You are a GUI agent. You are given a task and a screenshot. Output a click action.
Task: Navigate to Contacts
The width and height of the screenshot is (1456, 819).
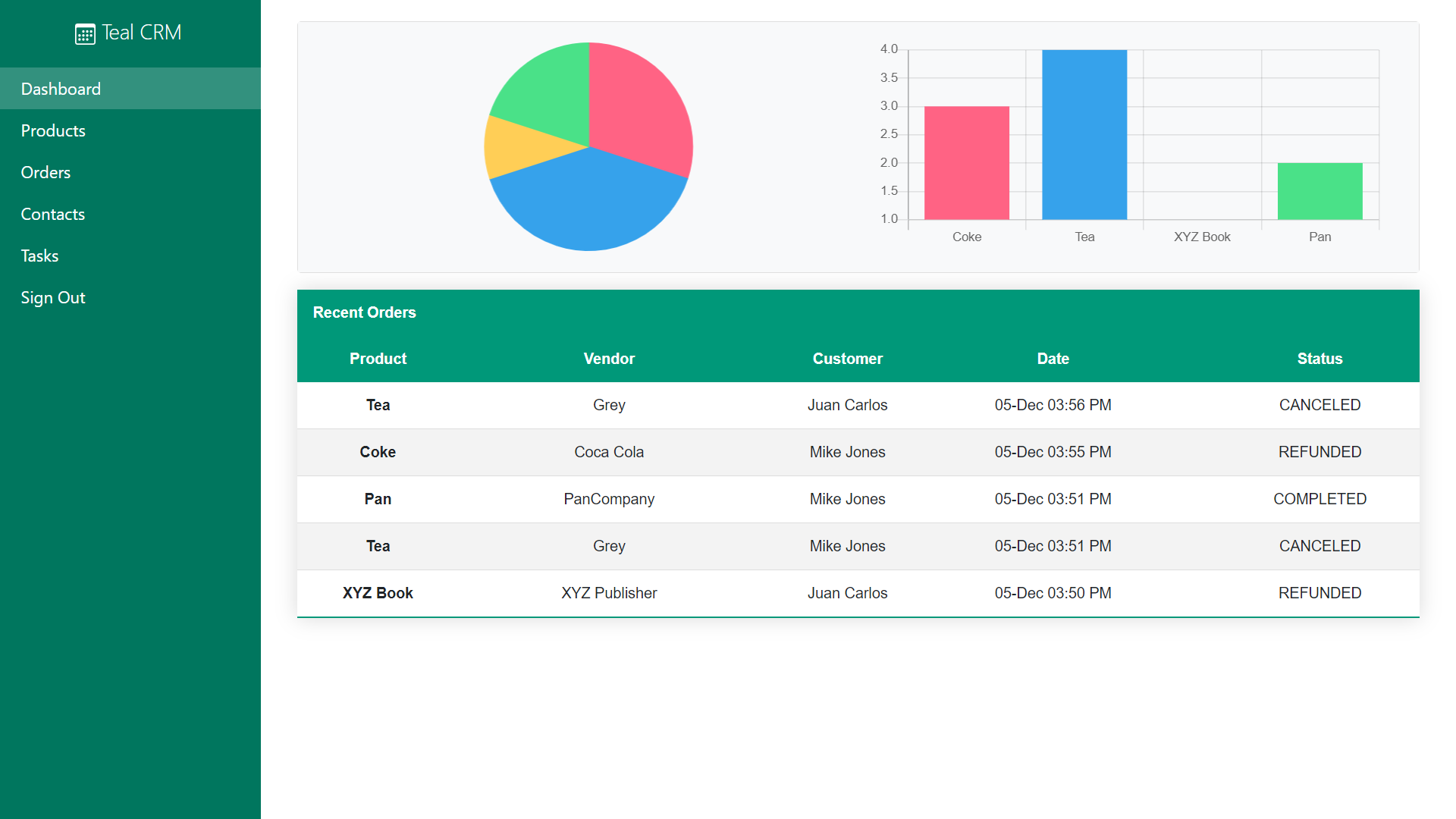52,214
